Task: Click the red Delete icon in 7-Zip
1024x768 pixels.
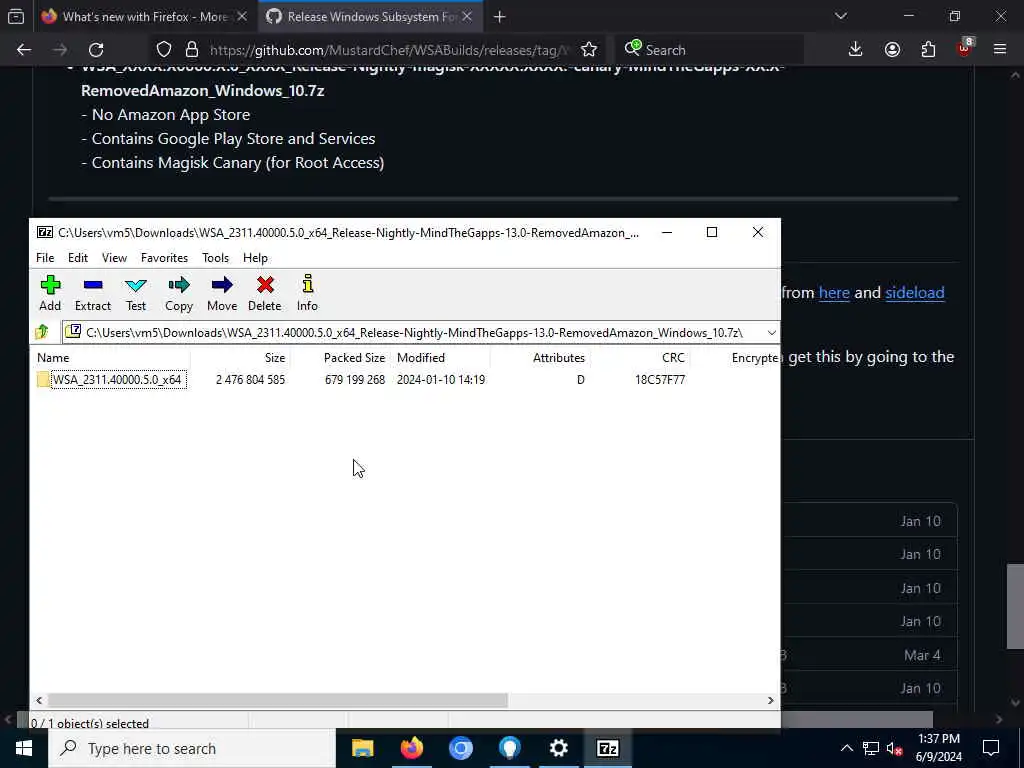Action: (x=264, y=293)
